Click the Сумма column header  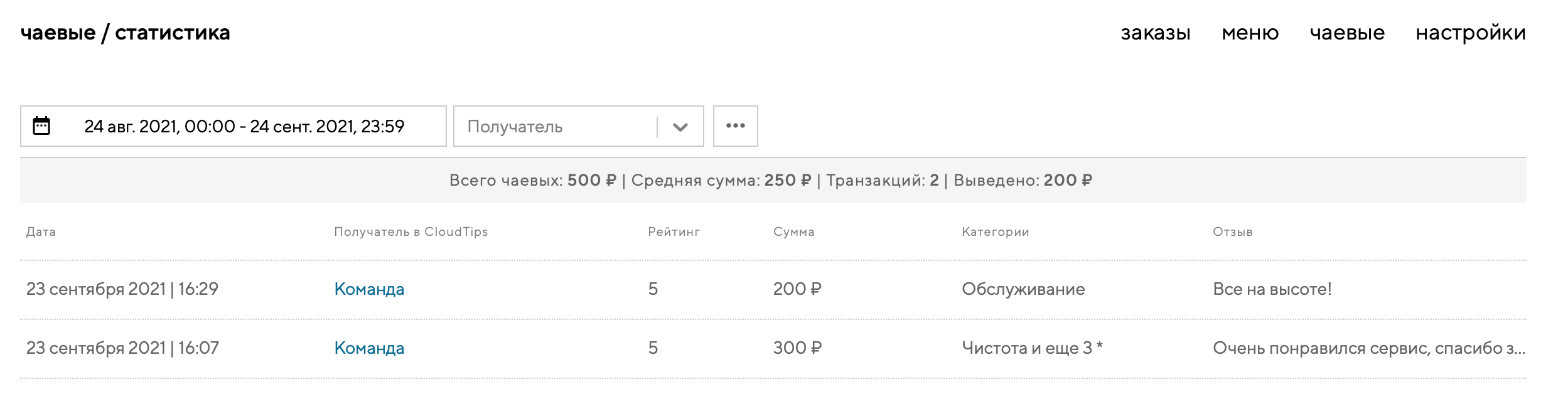(793, 232)
